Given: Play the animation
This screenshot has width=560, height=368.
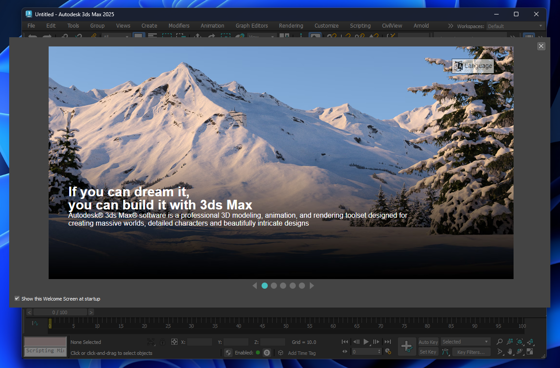Looking at the screenshot, I should point(366,342).
